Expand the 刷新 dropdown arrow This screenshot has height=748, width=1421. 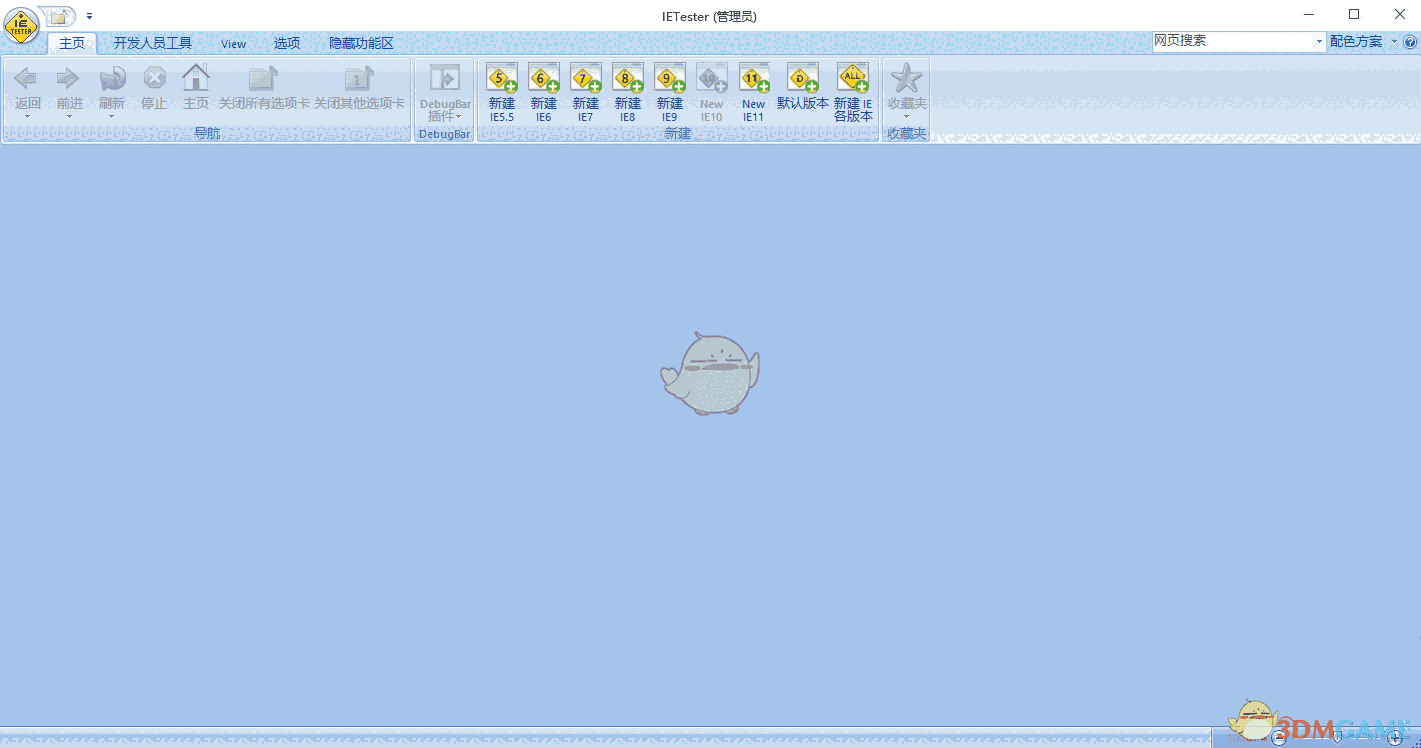tap(112, 117)
